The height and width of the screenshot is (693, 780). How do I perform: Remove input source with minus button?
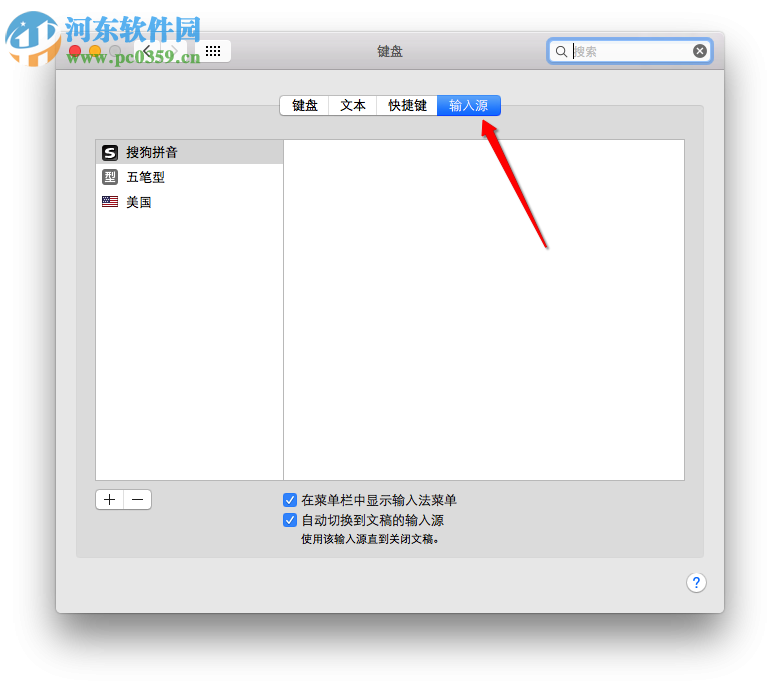(x=138, y=499)
